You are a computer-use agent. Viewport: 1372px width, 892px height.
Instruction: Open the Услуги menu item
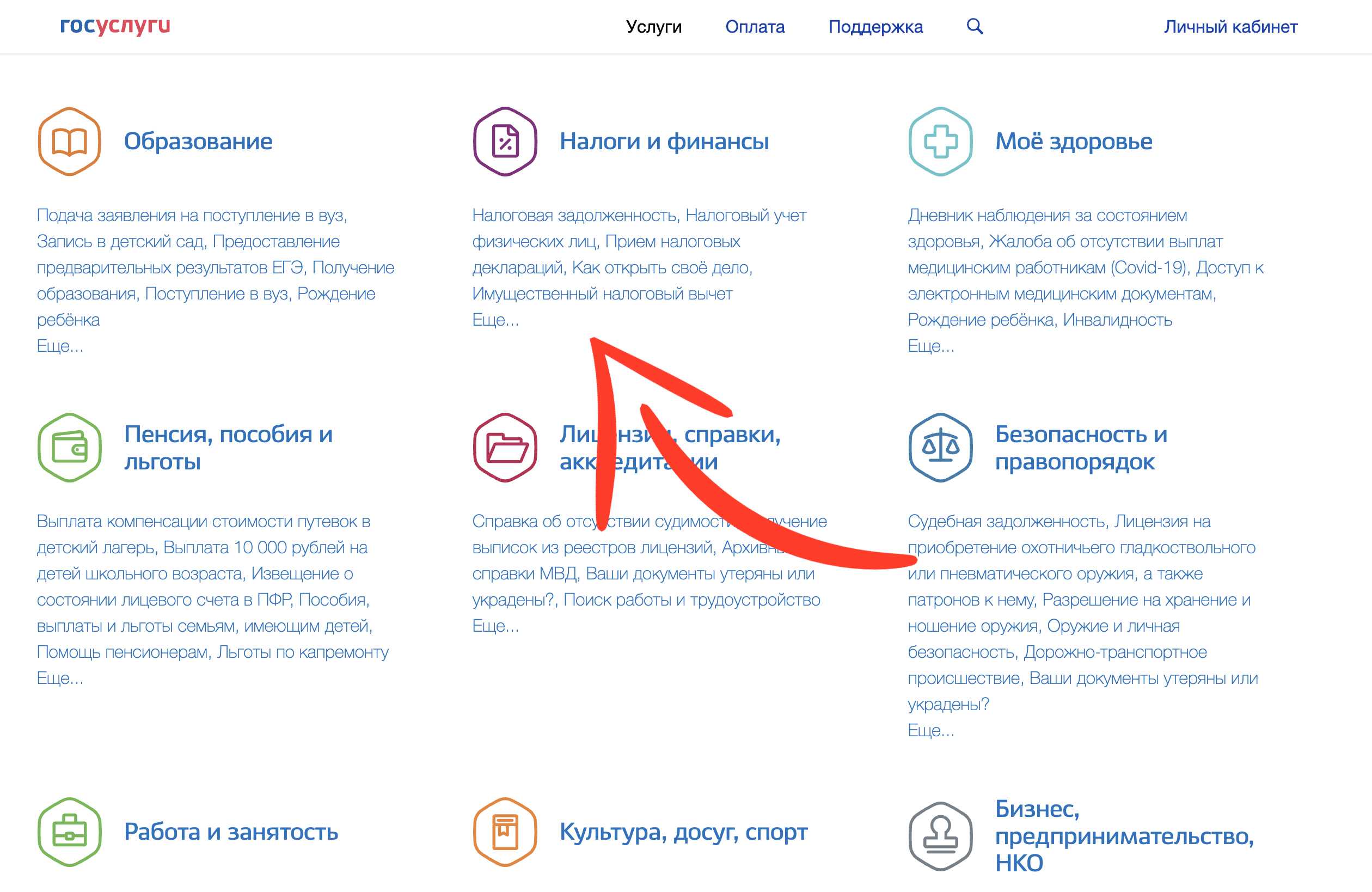(654, 27)
